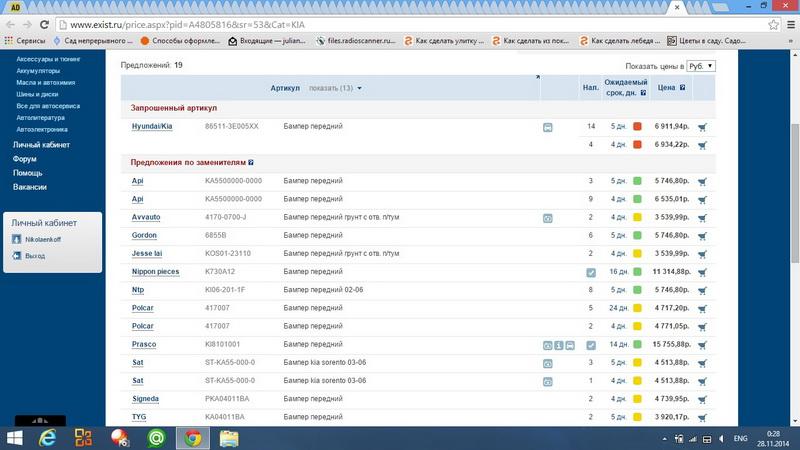Open Mail.ru agent taskbar icon
This screenshot has height=450, width=800.
click(156, 438)
